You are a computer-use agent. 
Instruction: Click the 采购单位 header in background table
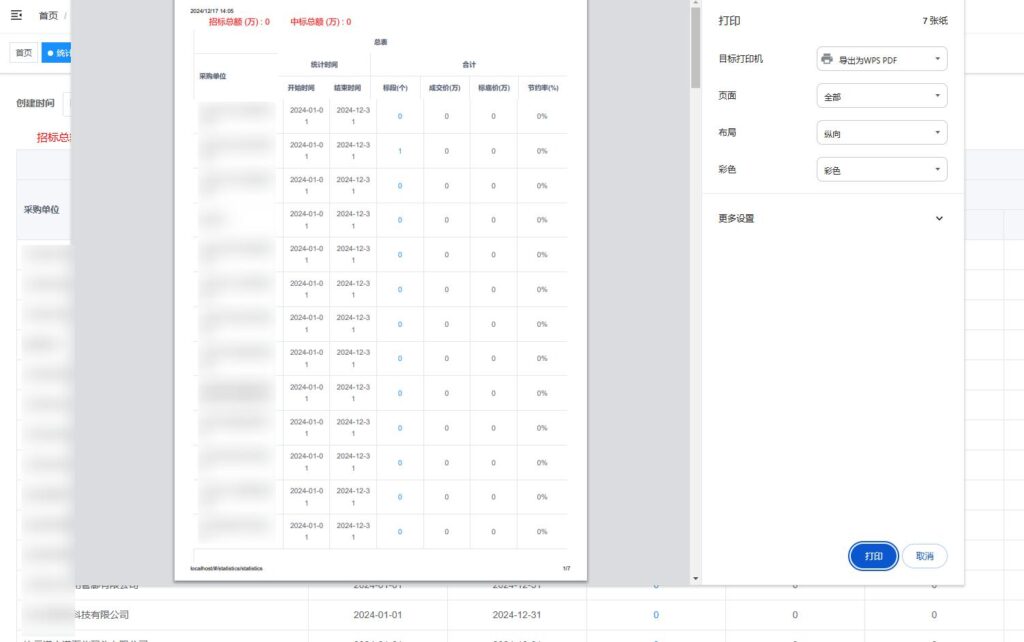pos(41,210)
